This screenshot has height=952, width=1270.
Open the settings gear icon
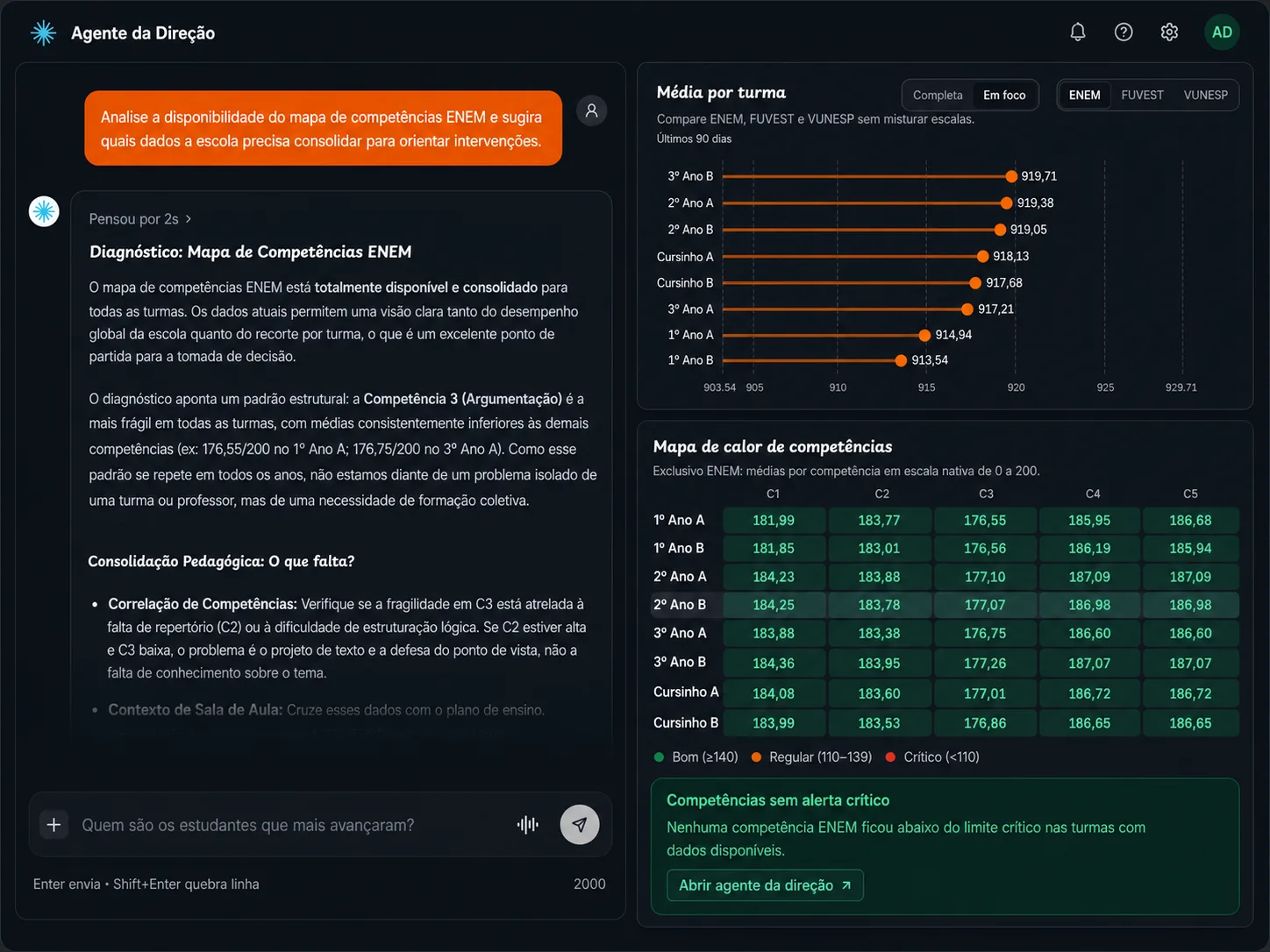1169,32
